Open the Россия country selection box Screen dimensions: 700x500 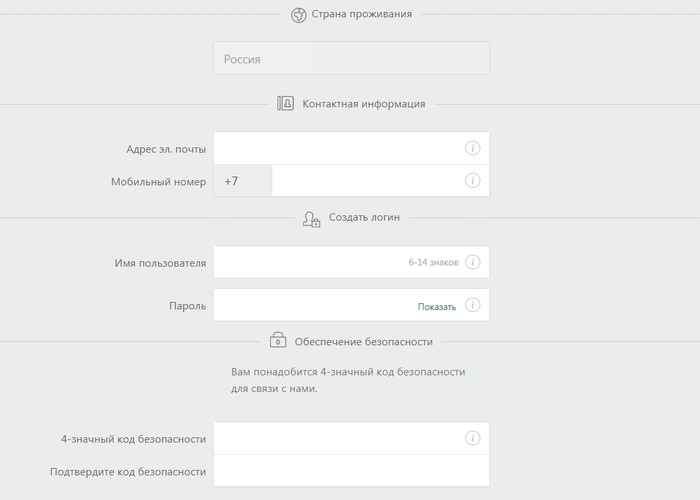pos(351,58)
